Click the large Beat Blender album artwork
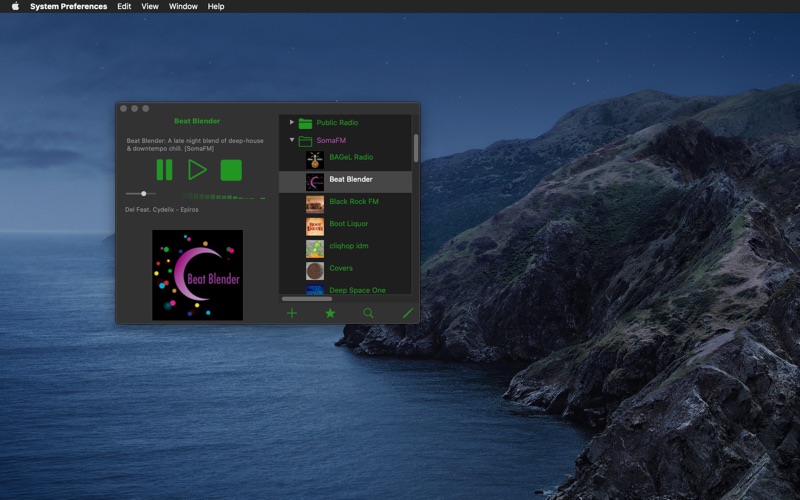800x500 pixels. (197, 275)
